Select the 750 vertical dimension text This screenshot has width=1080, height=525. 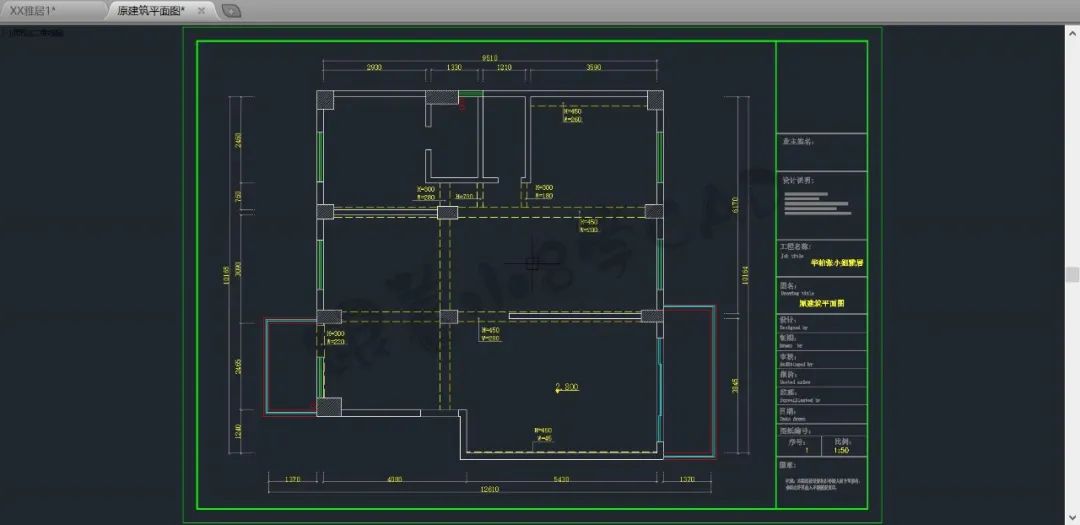(238, 196)
